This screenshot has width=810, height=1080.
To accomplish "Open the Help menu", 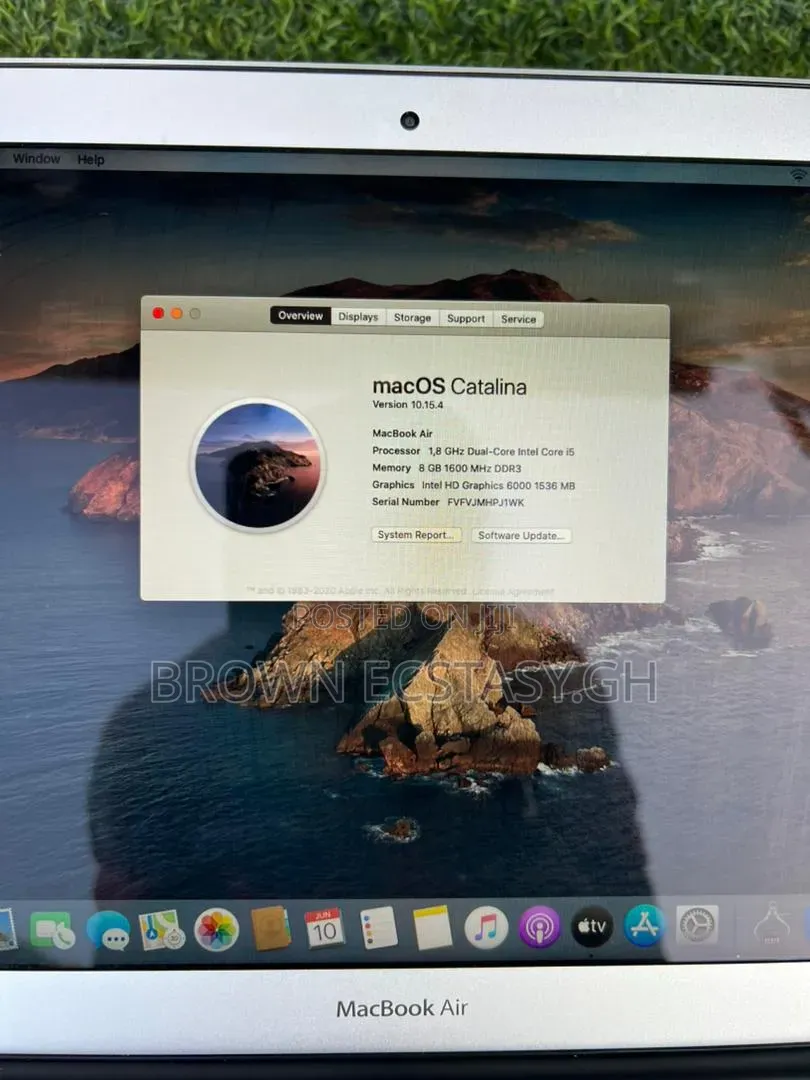I will tap(91, 160).
